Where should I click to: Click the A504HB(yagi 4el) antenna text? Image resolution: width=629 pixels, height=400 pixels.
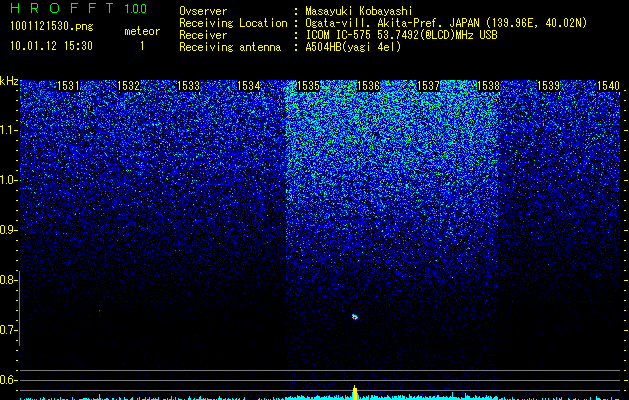click(353, 47)
